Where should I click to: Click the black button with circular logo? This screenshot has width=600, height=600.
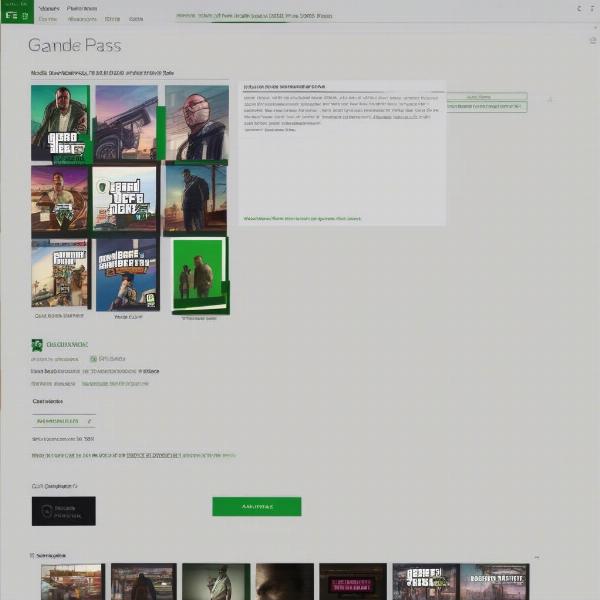(x=64, y=511)
